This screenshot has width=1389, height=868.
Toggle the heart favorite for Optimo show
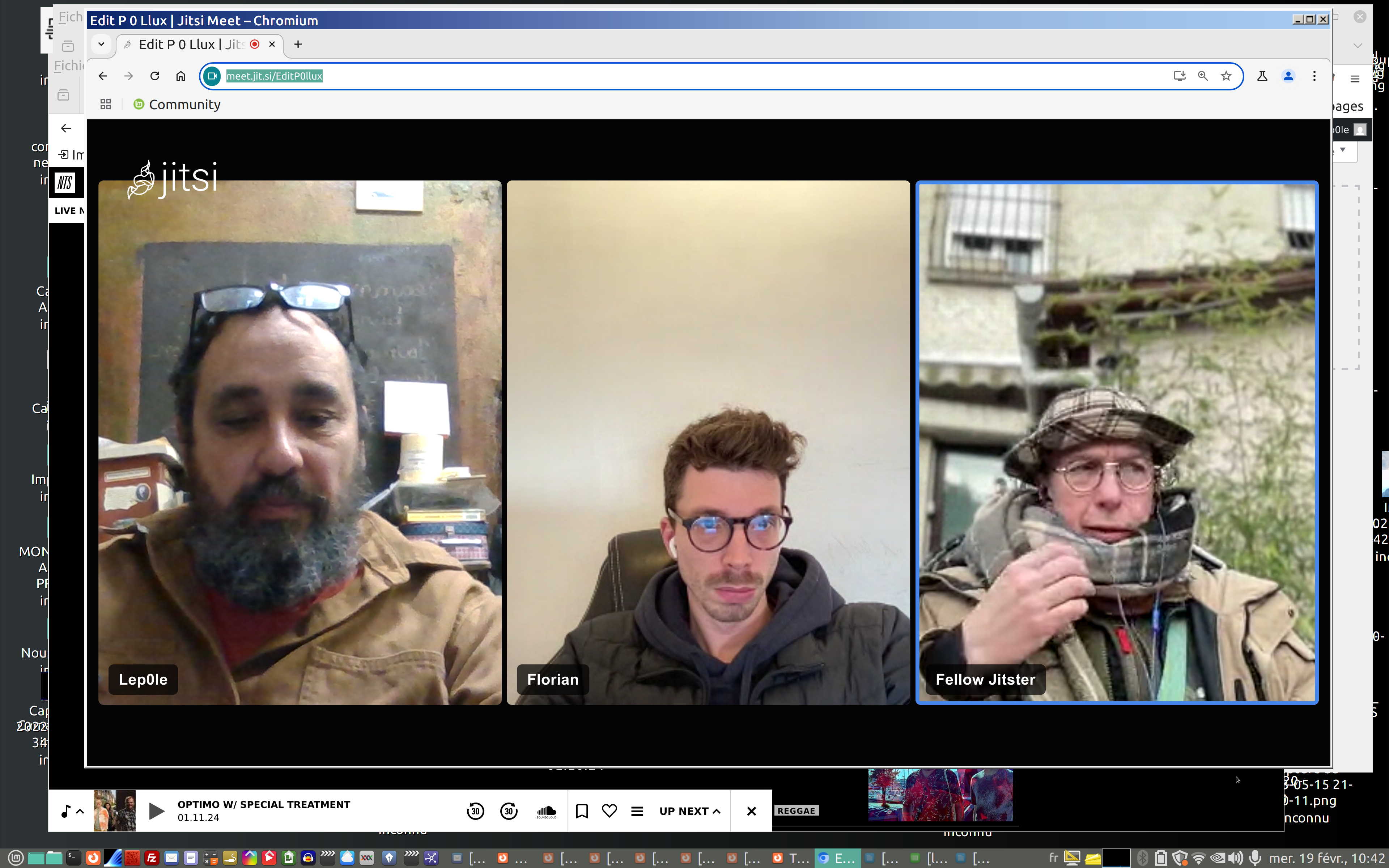pos(609,810)
